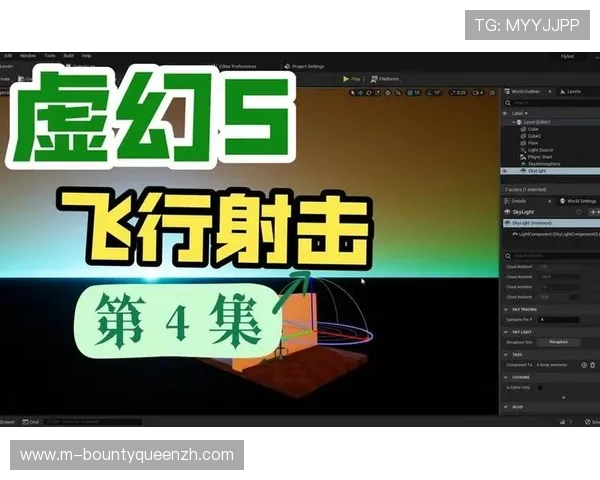Click the Add component button

click(x=594, y=212)
